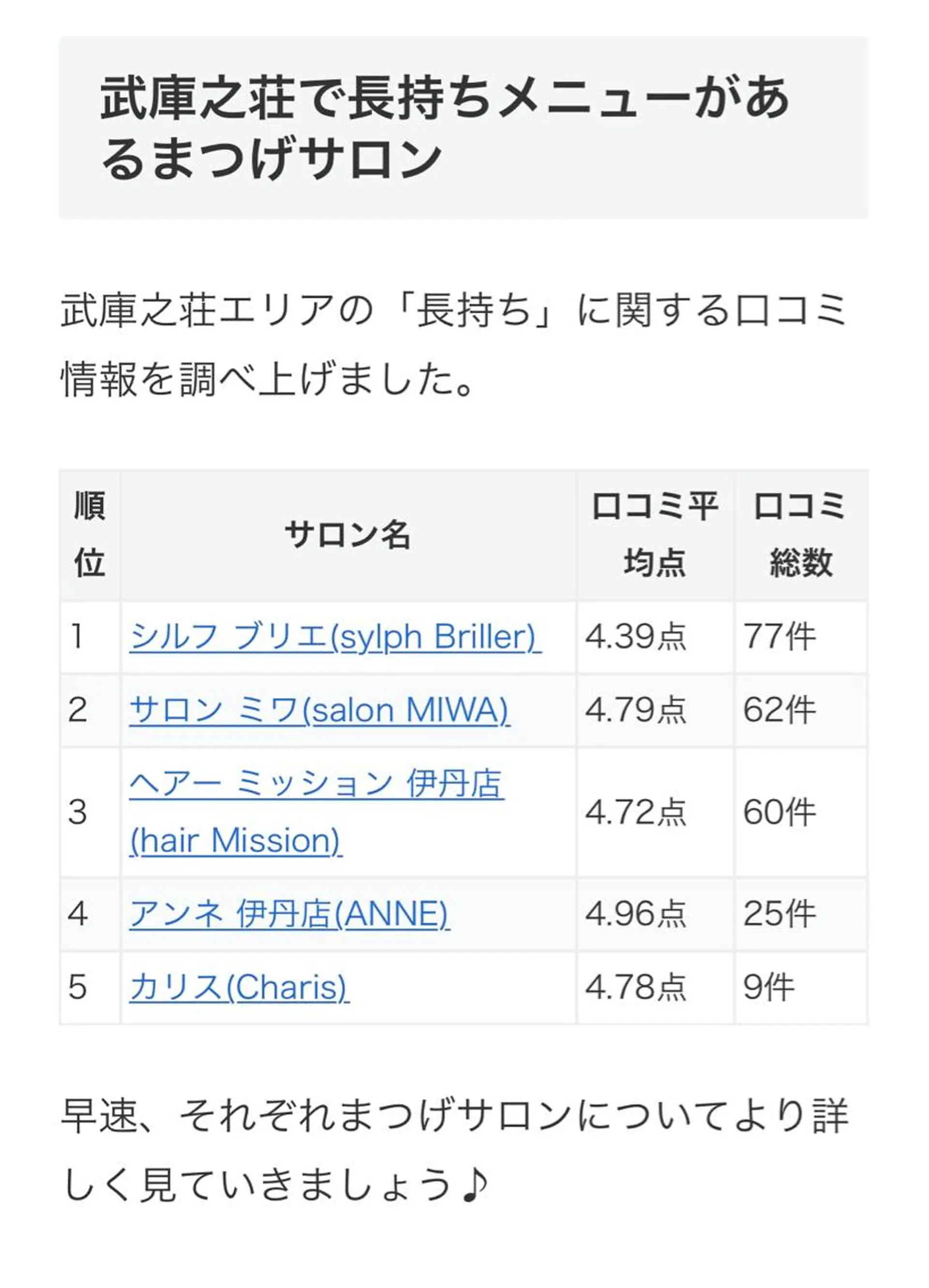Click the 77件 review count cell
The image size is (929, 1288).
[x=779, y=637]
